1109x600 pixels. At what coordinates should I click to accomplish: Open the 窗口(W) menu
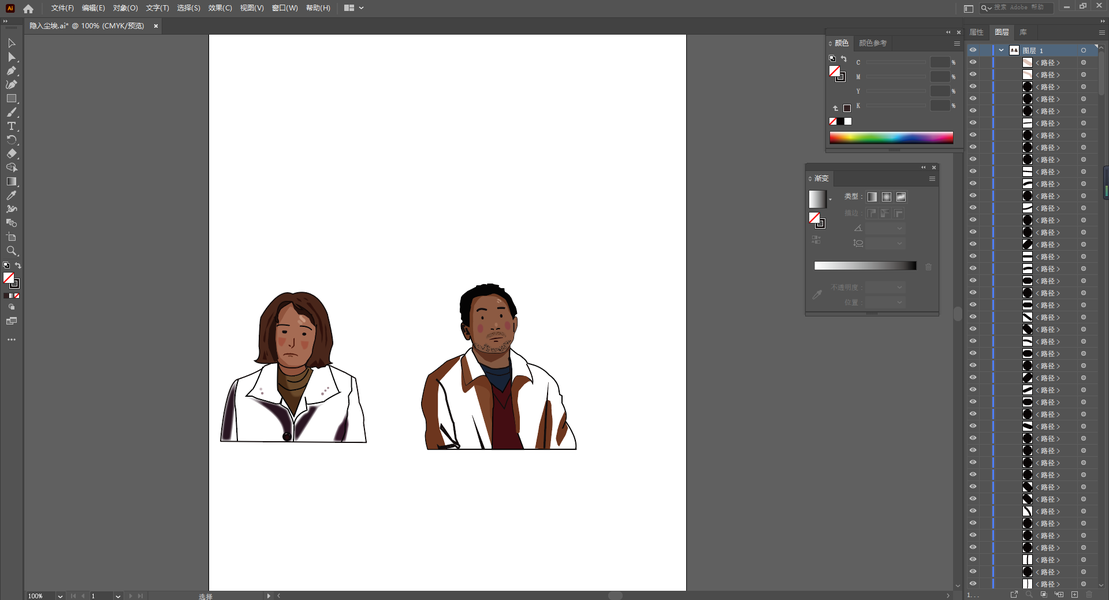pyautogui.click(x=285, y=8)
